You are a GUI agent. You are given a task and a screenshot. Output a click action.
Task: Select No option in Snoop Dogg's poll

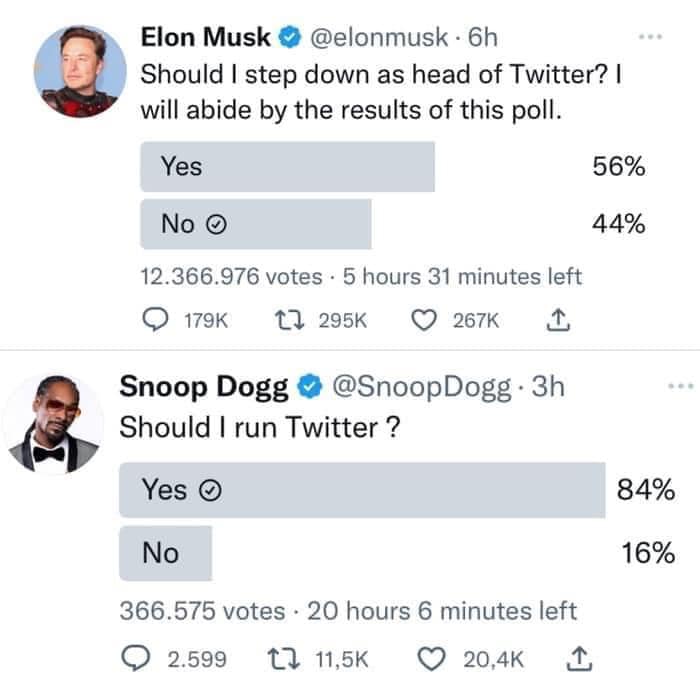coord(165,553)
